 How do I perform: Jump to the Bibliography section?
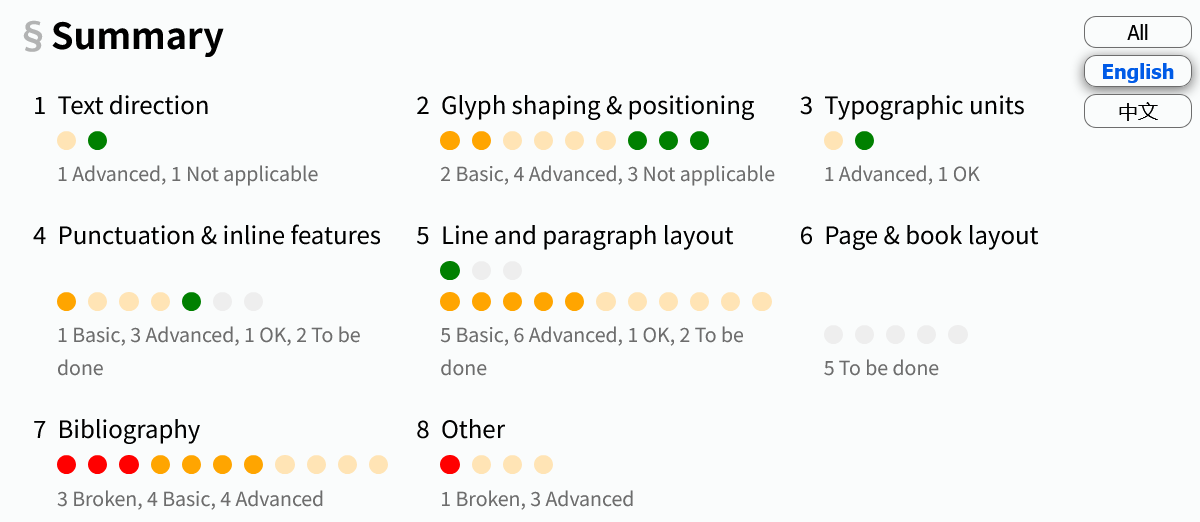click(129, 430)
